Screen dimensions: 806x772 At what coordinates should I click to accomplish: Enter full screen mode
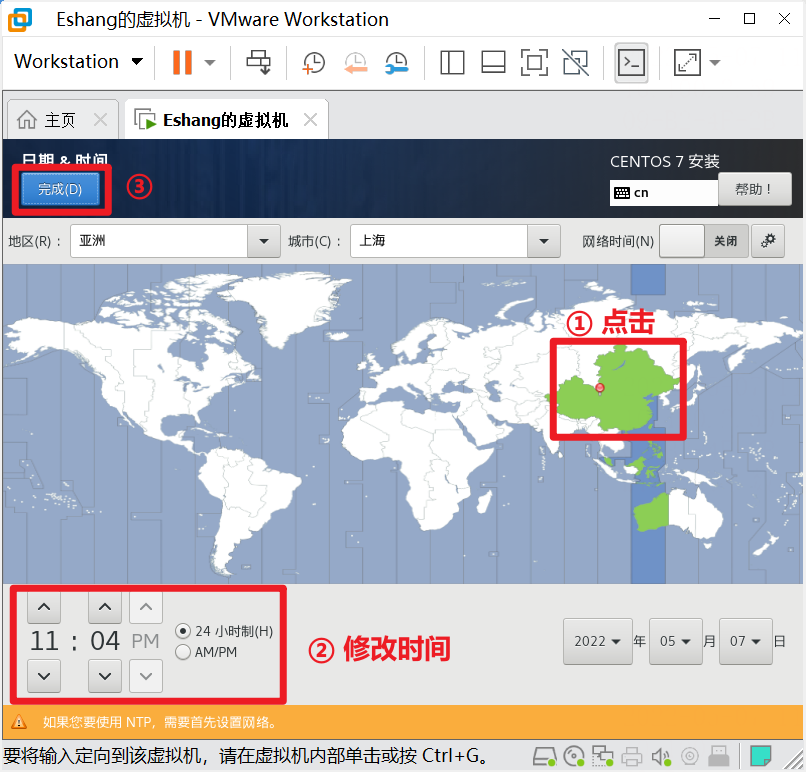534,63
